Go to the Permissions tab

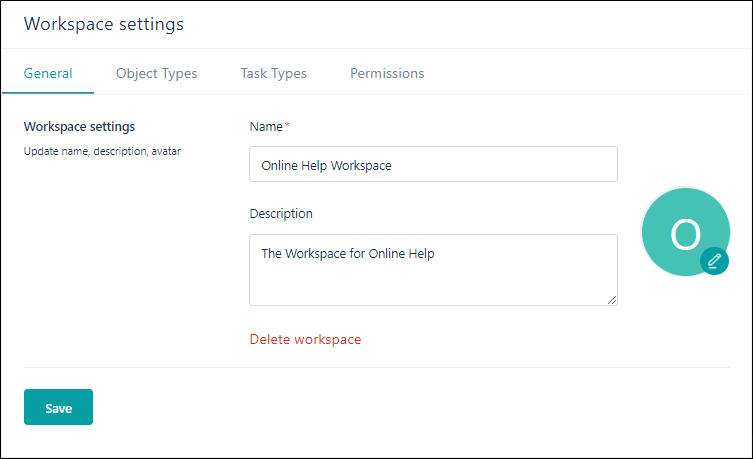click(387, 73)
